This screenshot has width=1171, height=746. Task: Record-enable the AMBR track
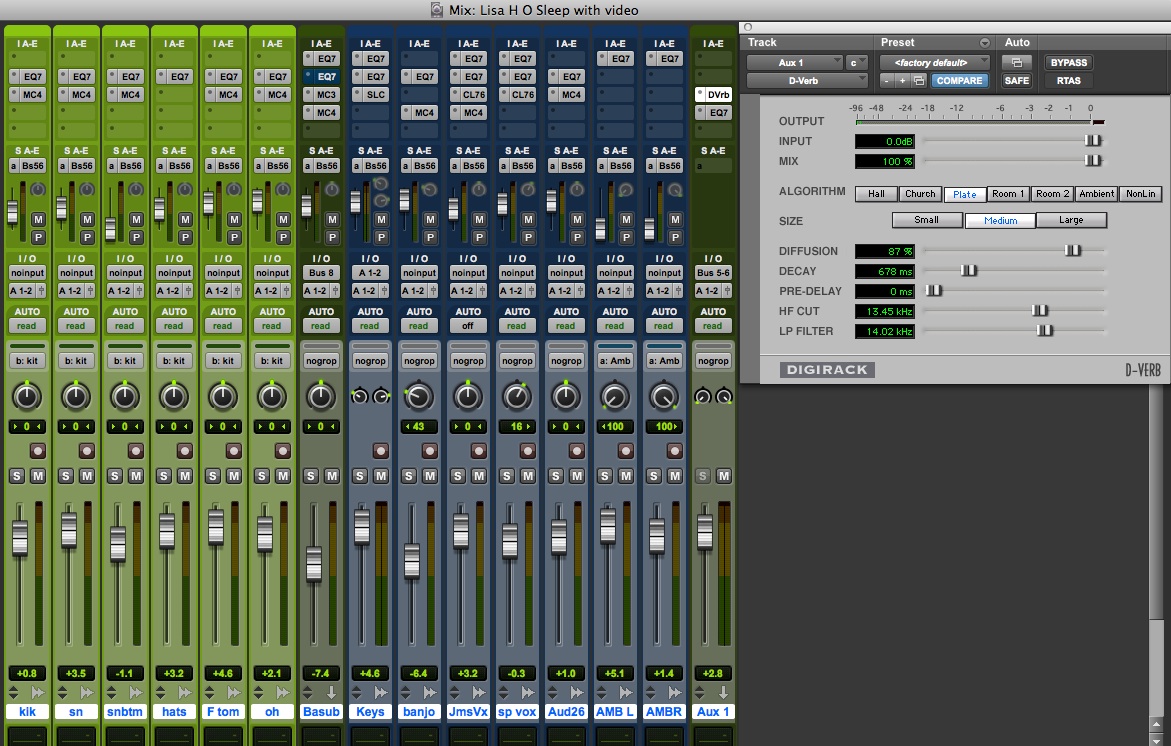click(674, 450)
